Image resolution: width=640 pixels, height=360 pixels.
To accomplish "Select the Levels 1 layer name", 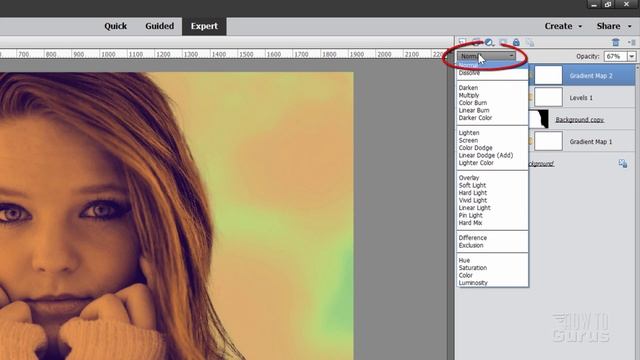I will tap(581, 98).
